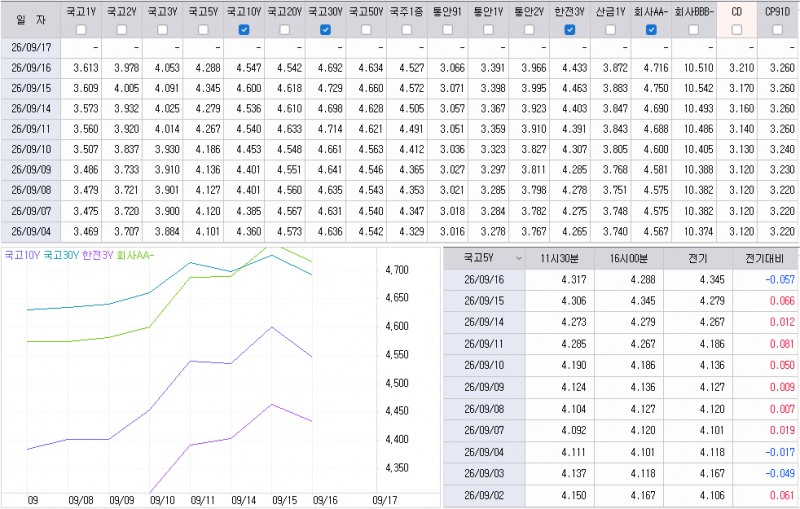Click the 3.978 yield cell
Image resolution: width=800 pixels, height=509 pixels.
(127, 68)
